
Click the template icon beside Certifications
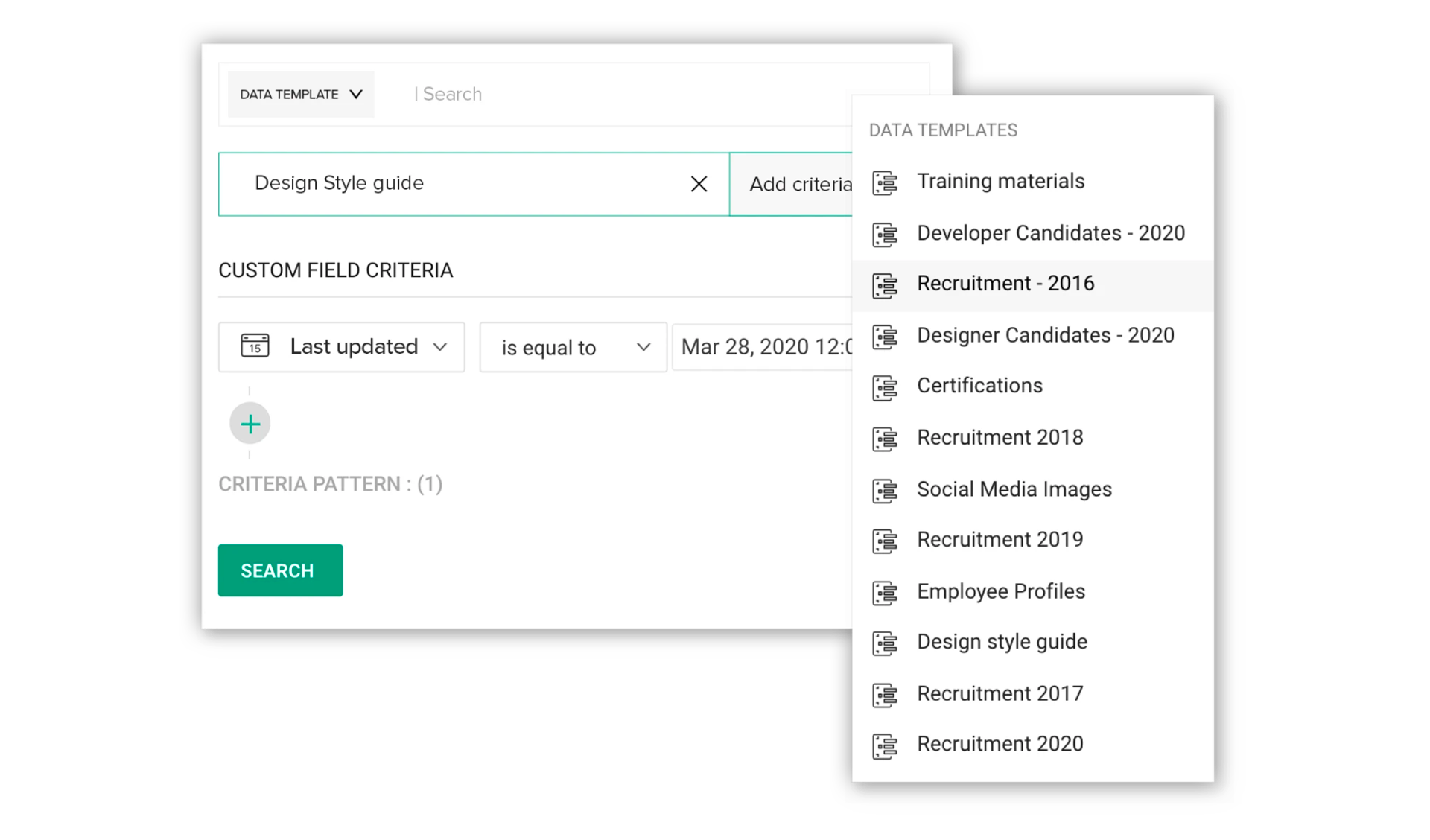click(x=885, y=387)
